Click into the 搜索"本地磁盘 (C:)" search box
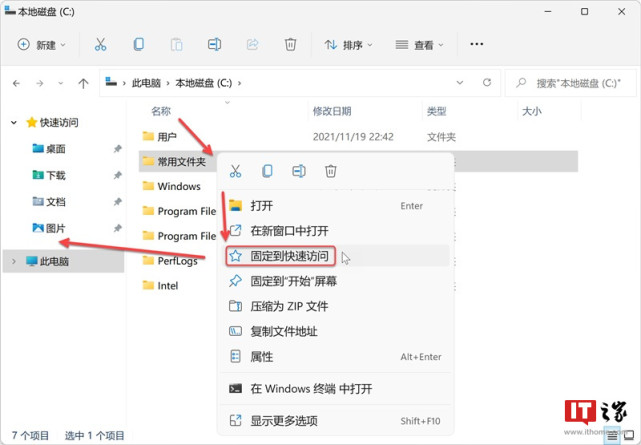This screenshot has width=641, height=445. pos(571,83)
